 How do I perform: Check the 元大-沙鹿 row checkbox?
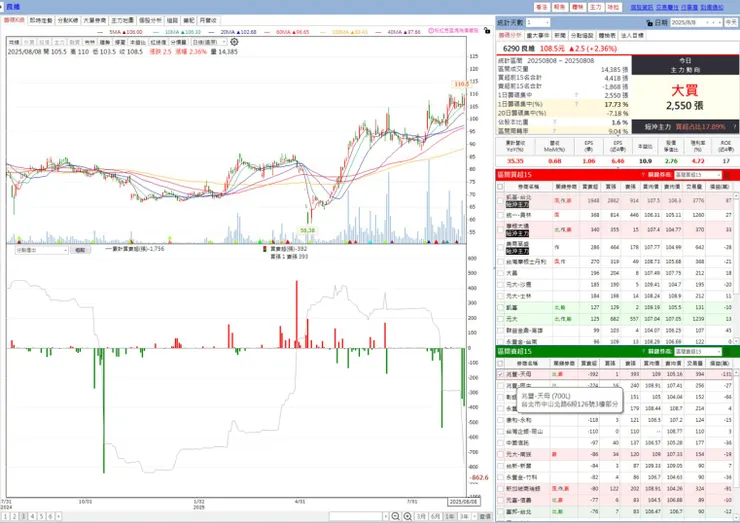[500, 285]
